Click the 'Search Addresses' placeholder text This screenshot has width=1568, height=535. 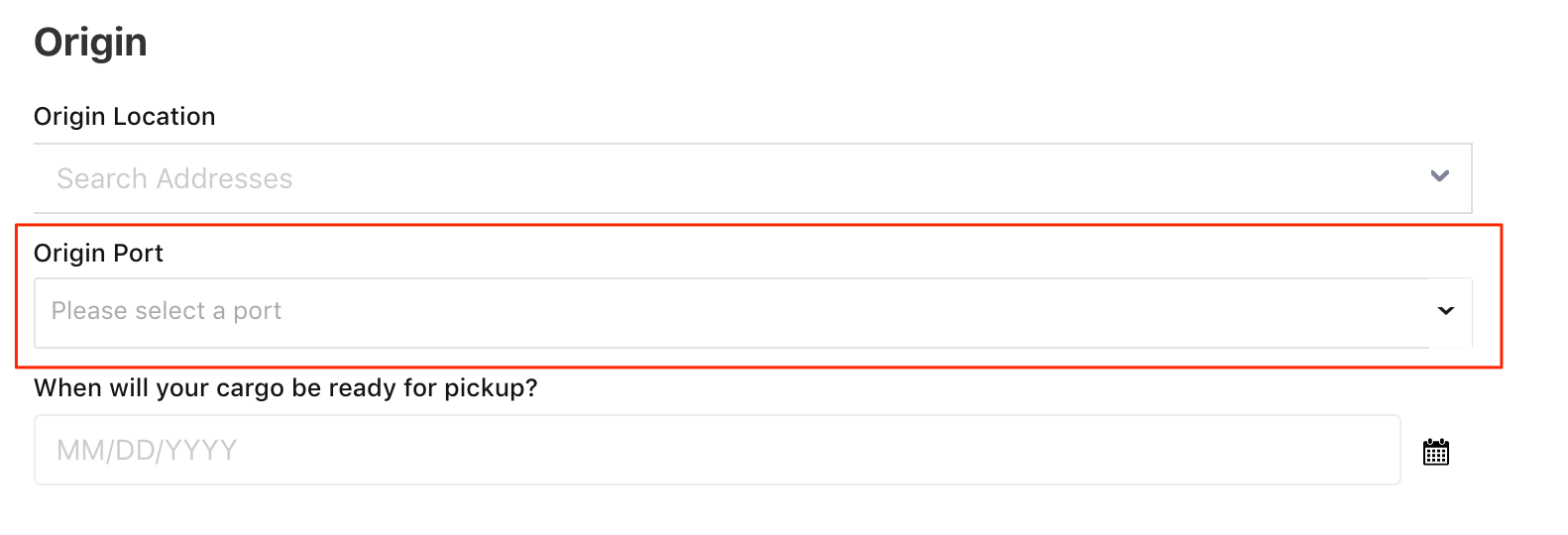174,178
